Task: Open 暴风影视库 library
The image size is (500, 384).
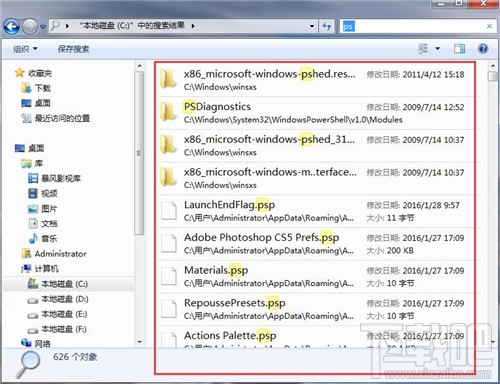Action: 54,178
